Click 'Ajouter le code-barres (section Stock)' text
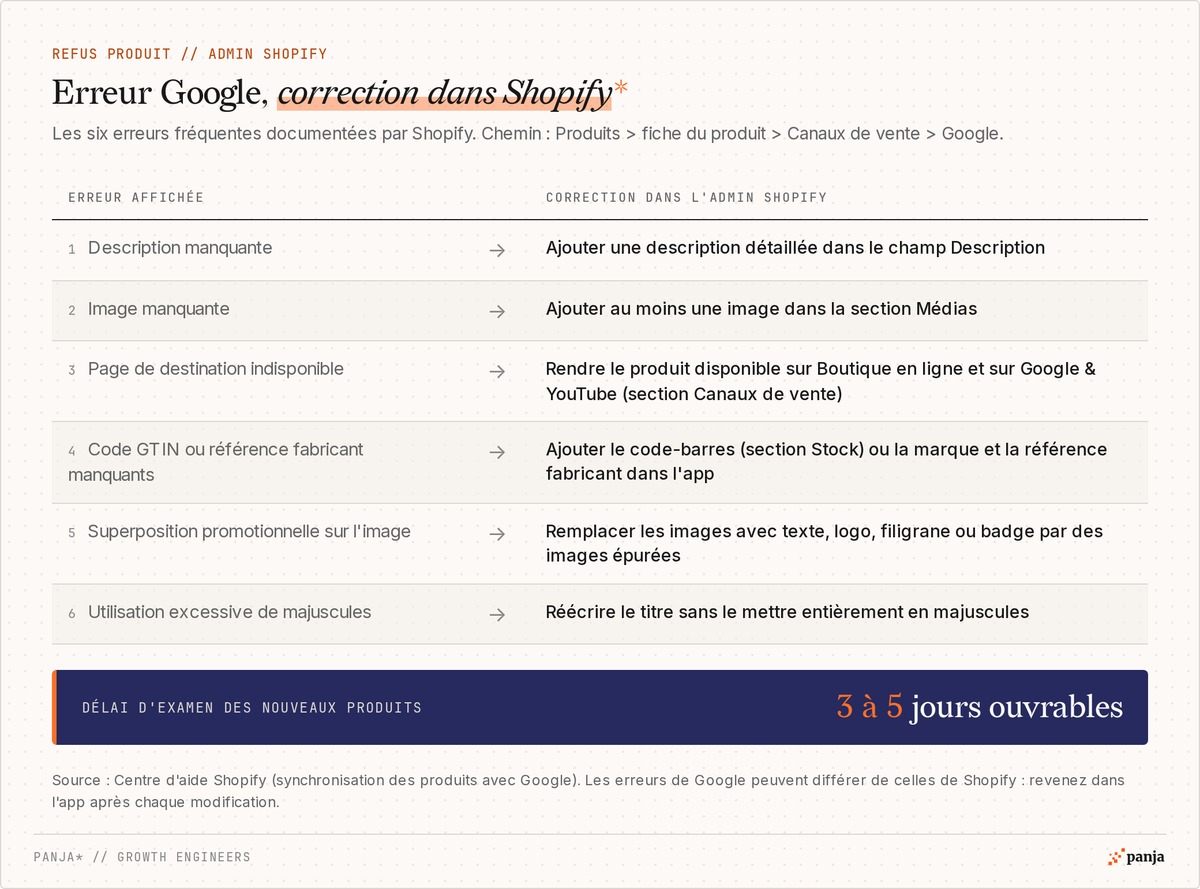Viewport: 1200px width, 889px height. pos(826,462)
